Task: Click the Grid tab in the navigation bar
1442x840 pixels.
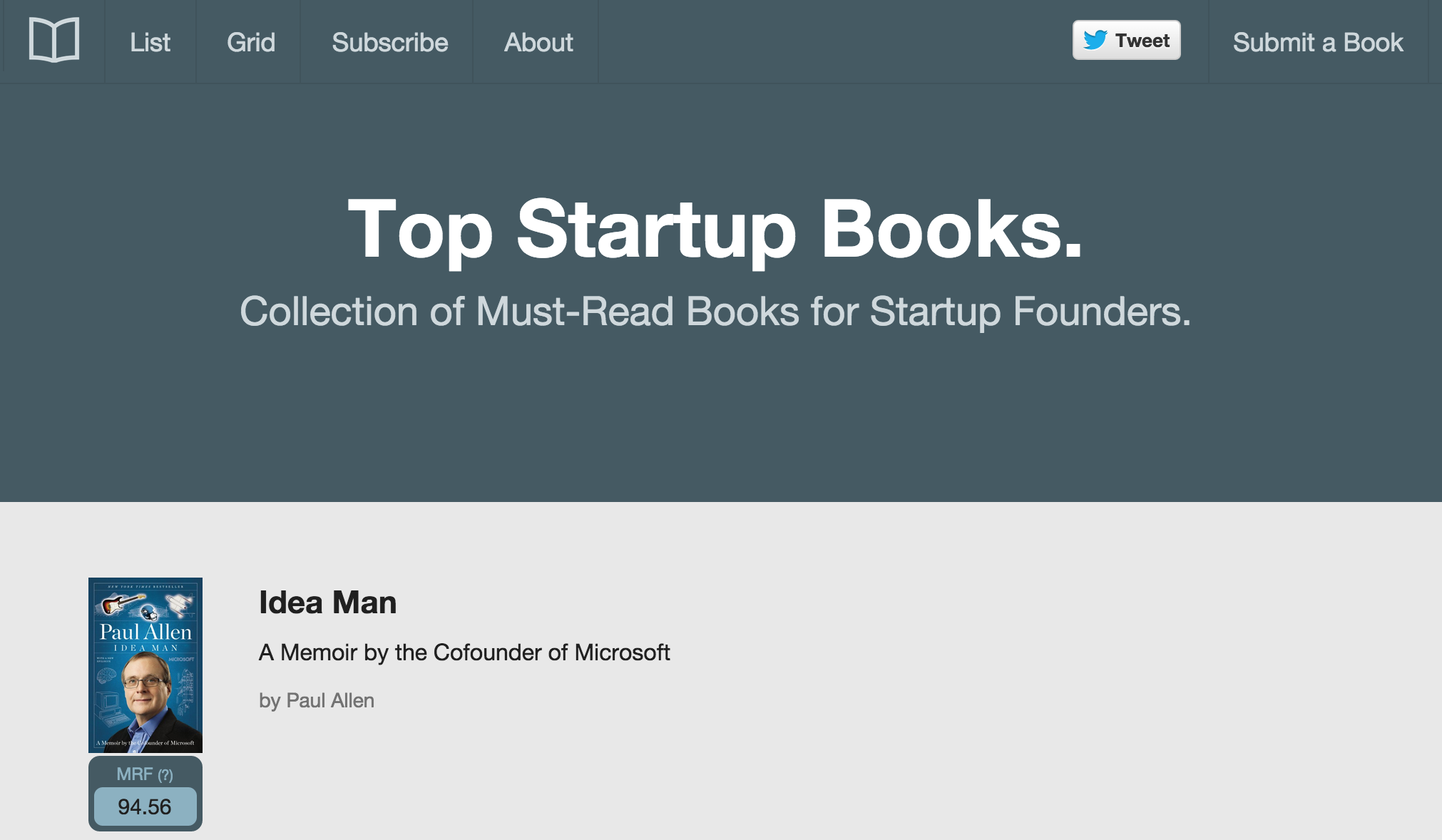Action: 250,42
